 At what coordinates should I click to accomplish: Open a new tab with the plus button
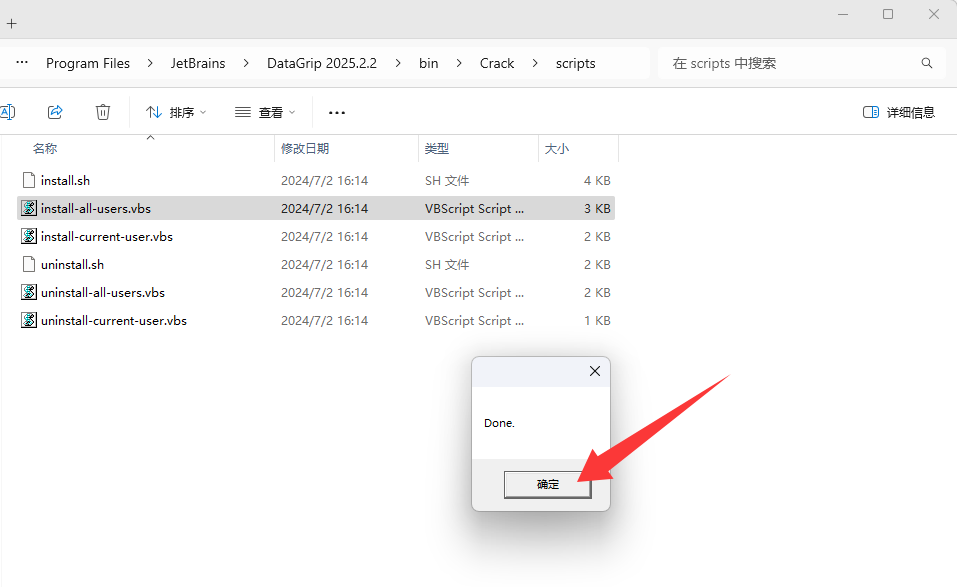[x=12, y=24]
